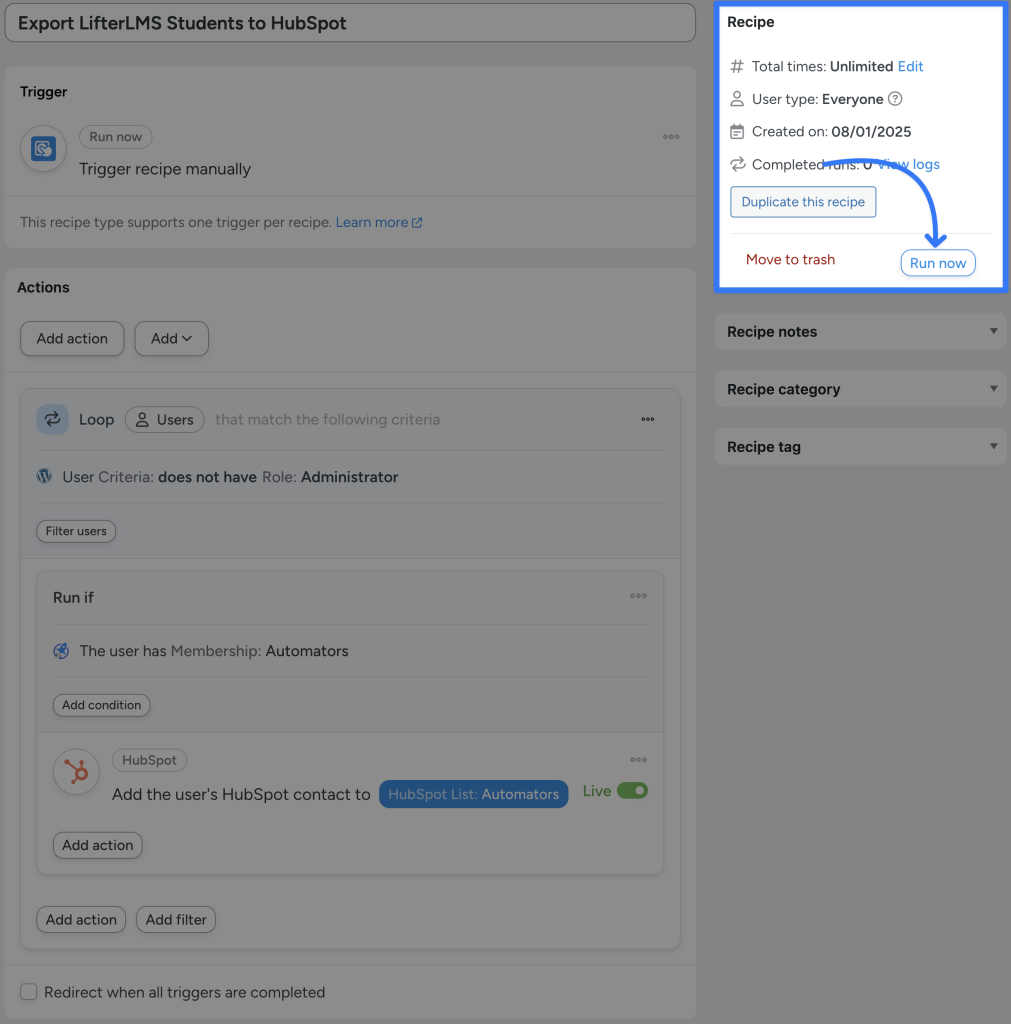Select the Loop circular arrows icon

pyautogui.click(x=53, y=419)
